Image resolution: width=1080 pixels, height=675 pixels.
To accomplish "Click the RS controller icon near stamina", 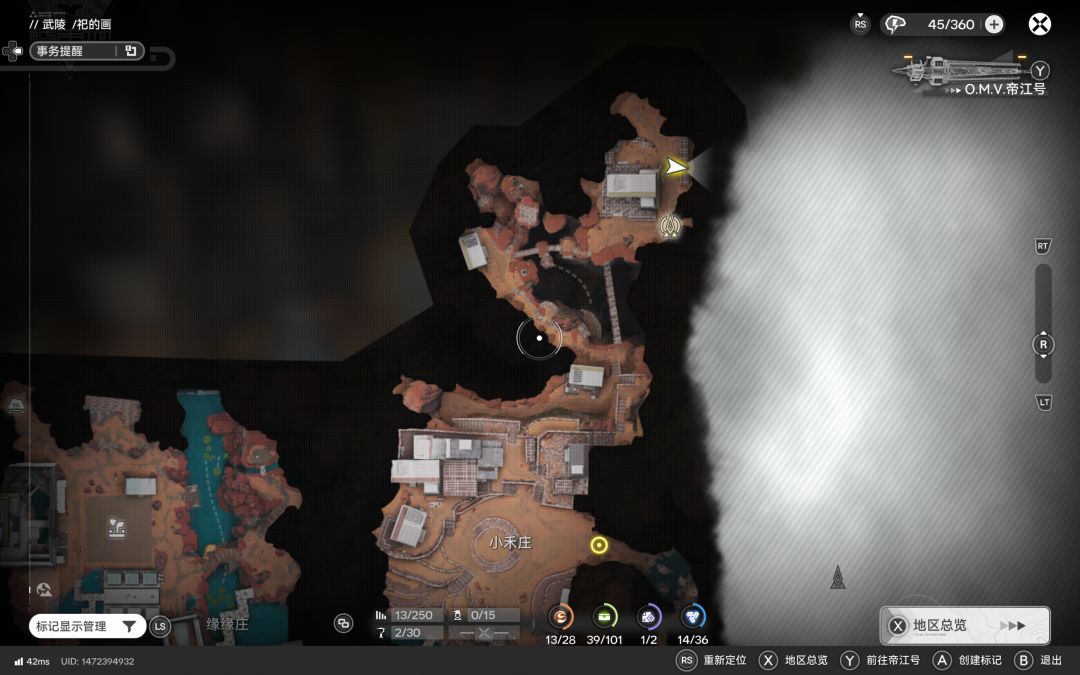I will [860, 24].
